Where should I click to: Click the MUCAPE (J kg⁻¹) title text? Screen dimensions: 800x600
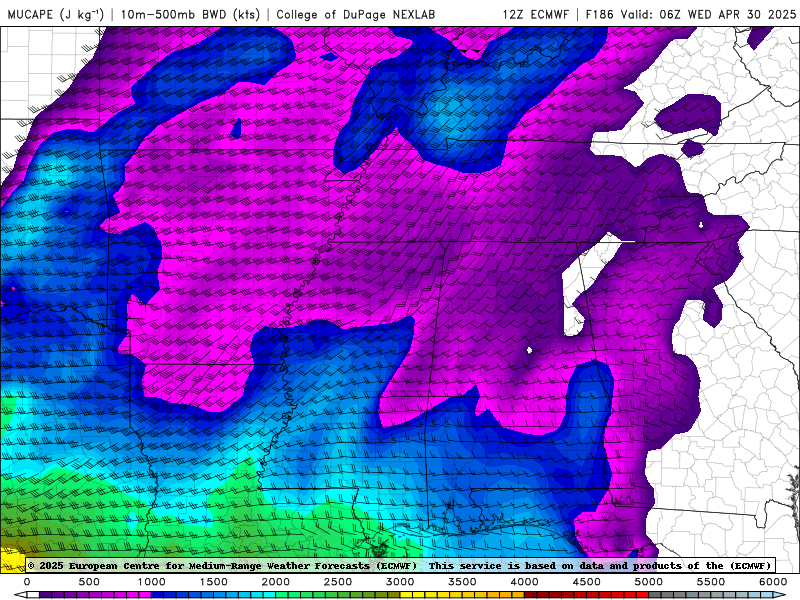pos(56,14)
